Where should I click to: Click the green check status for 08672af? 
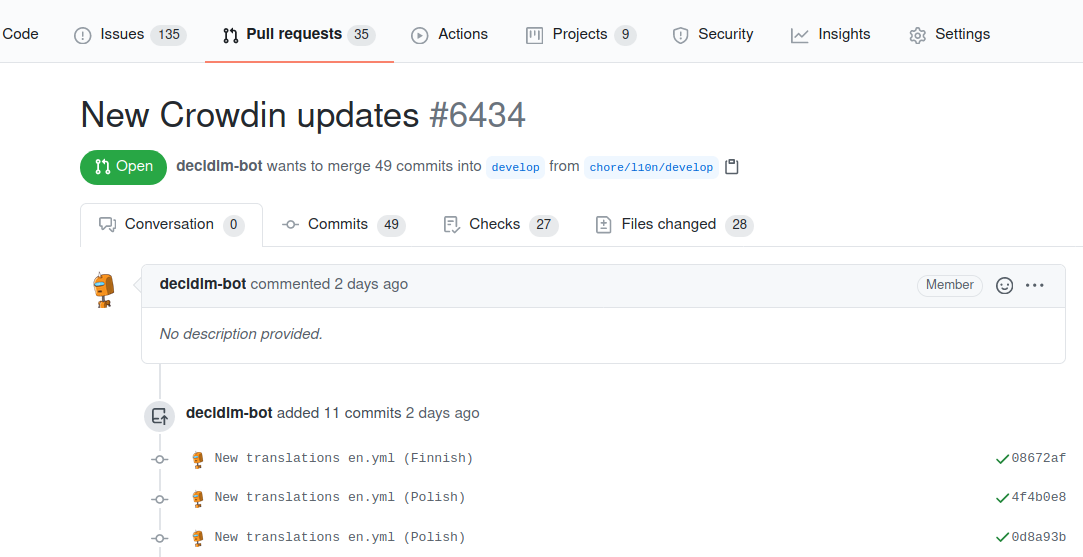point(1002,459)
